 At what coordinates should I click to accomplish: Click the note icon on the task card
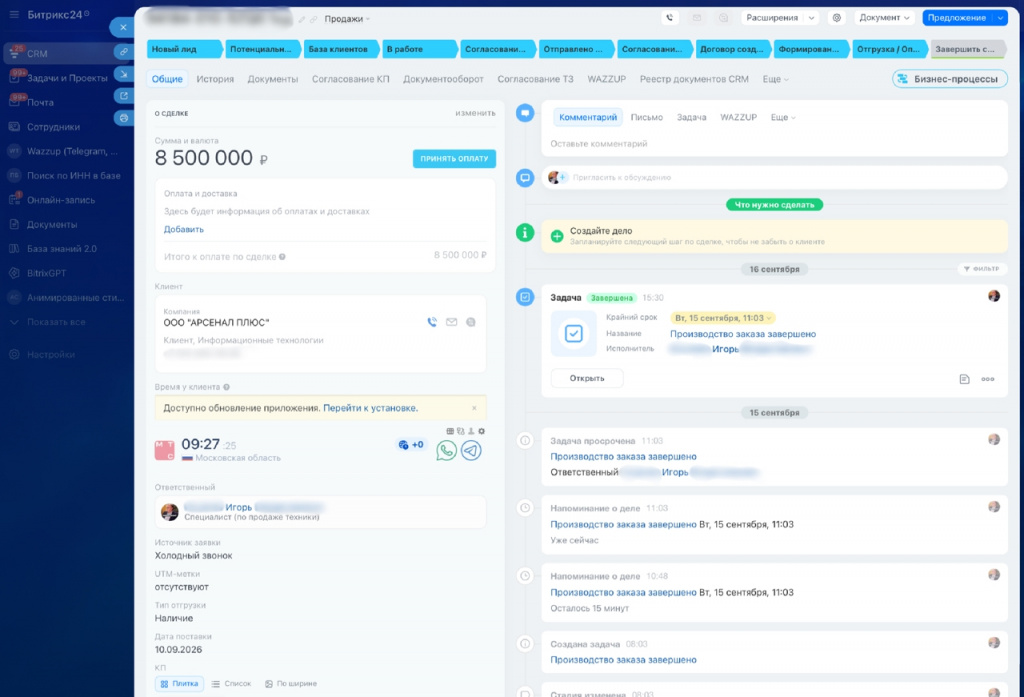(965, 379)
